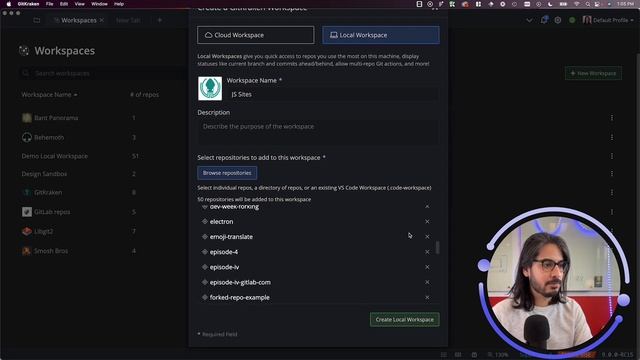Open settings gear in top toolbar

(x=558, y=20)
